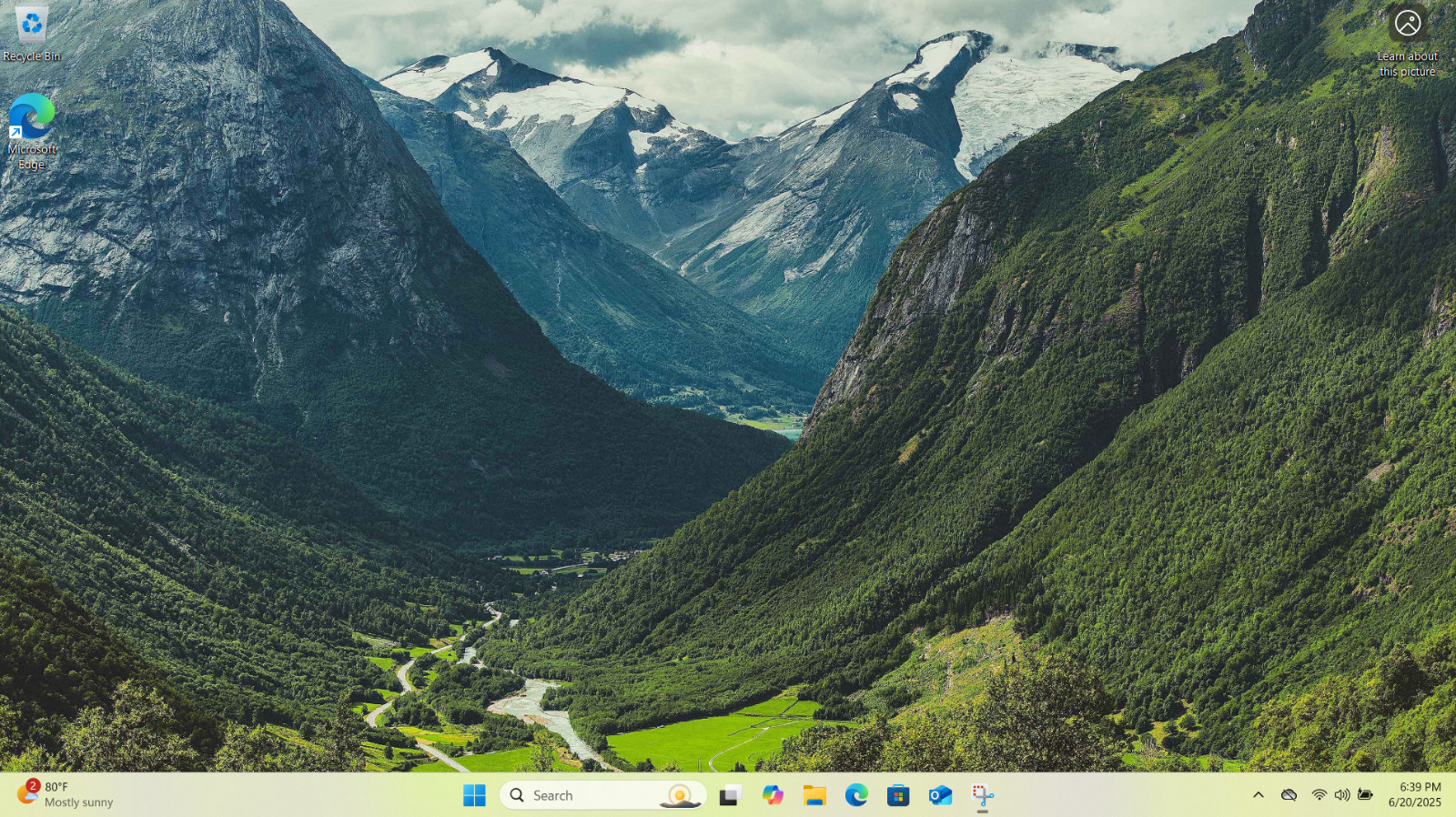The image size is (1456, 817).
Task: Click the search highlight sunrise image in Search
Action: pos(680,796)
